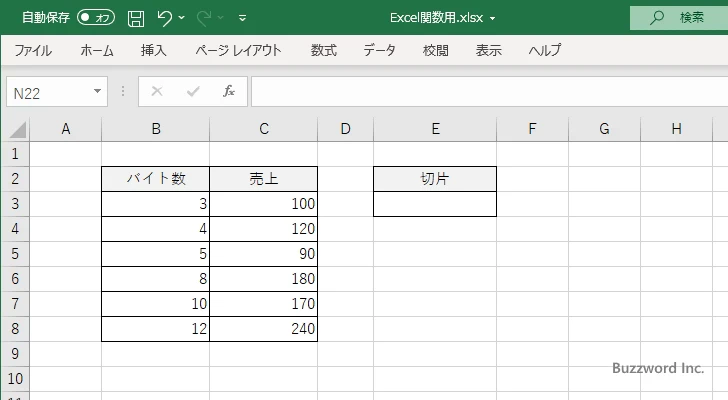This screenshot has height=400, width=728.
Task: Click the formula bar input area
Action: (489, 92)
